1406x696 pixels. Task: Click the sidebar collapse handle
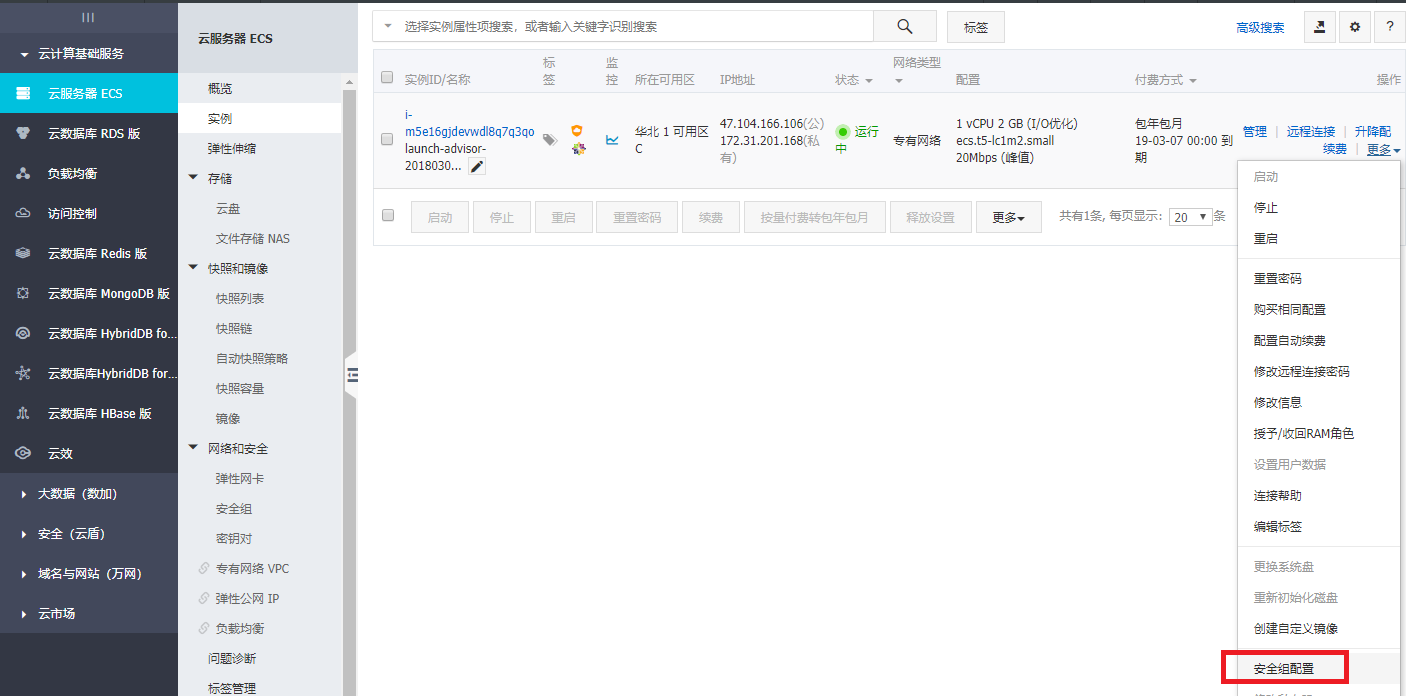(x=351, y=375)
